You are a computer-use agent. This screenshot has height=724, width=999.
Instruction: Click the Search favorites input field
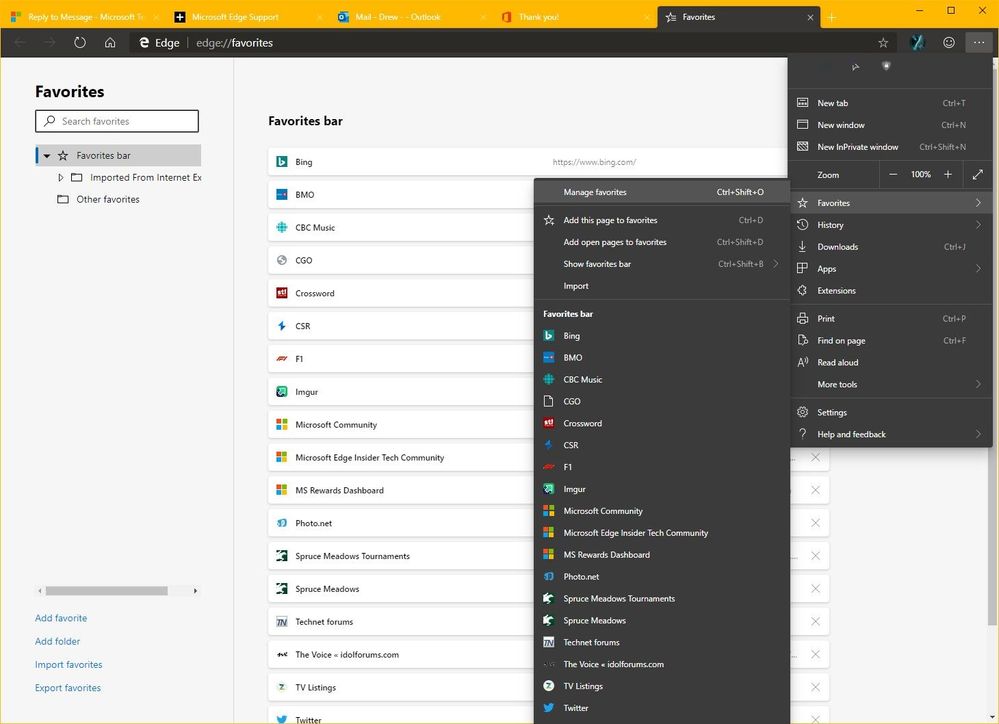point(117,121)
